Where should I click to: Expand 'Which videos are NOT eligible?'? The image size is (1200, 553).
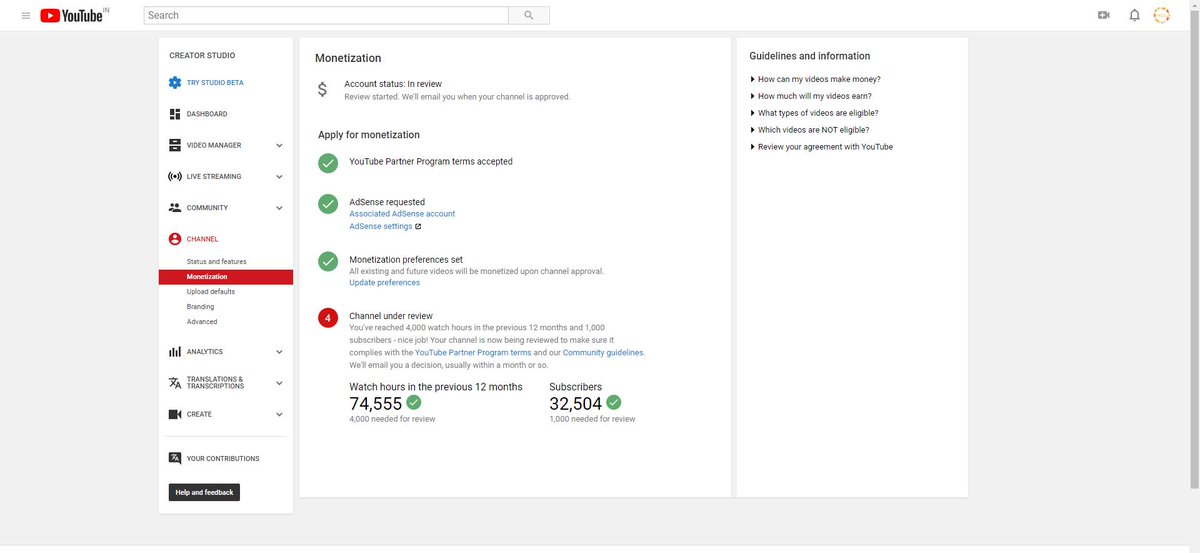point(809,130)
